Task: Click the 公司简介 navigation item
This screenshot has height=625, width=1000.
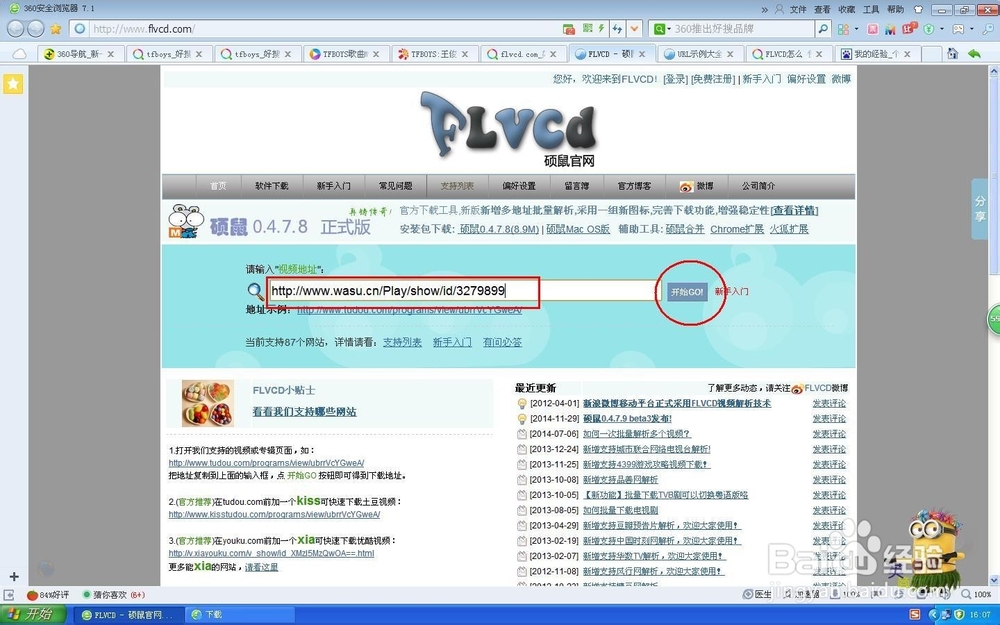Action: 758,186
